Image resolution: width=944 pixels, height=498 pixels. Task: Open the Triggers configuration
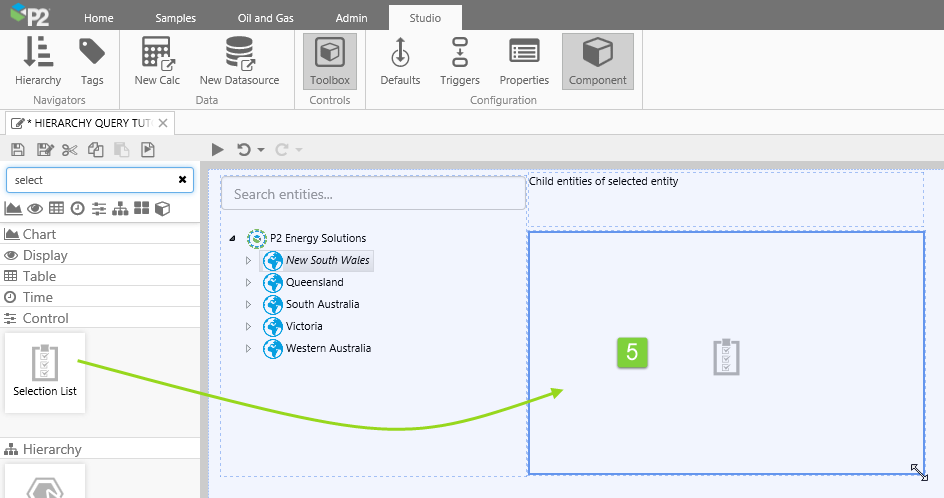coord(460,62)
